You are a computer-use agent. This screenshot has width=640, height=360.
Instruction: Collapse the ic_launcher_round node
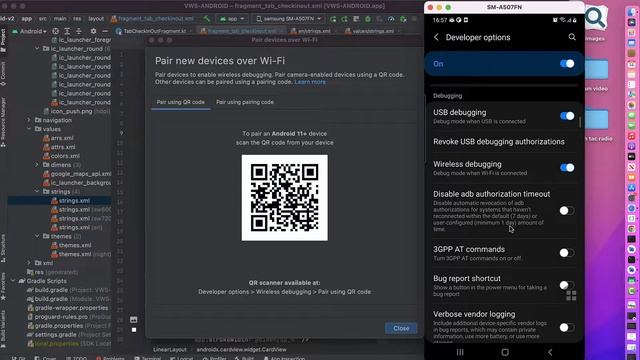click(37, 49)
